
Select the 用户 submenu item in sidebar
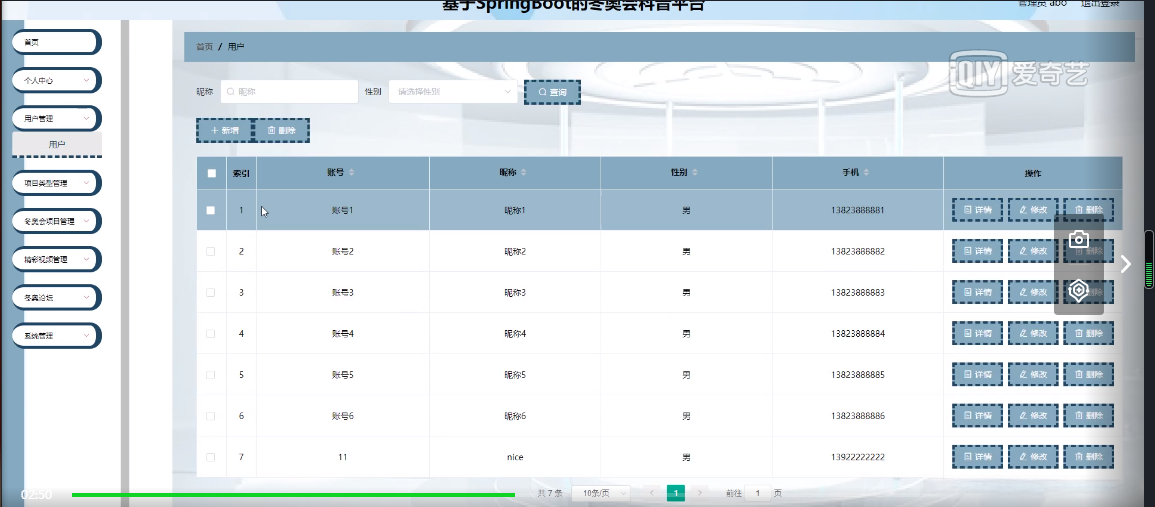(x=57, y=145)
